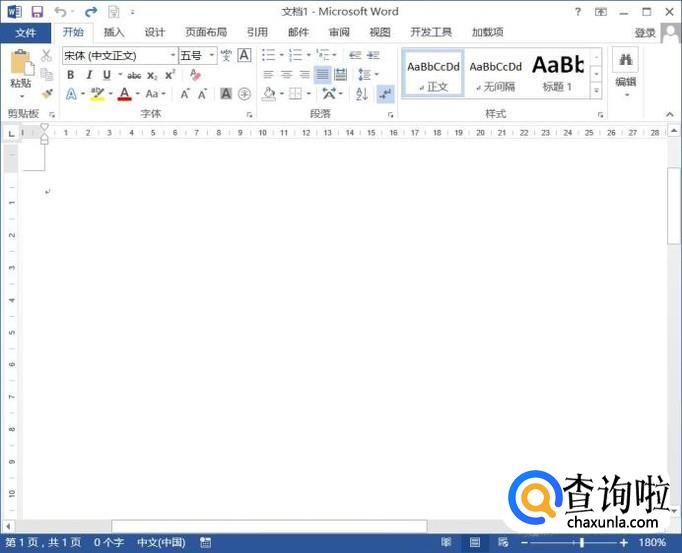Toggle show/hide paragraph marks

385,94
